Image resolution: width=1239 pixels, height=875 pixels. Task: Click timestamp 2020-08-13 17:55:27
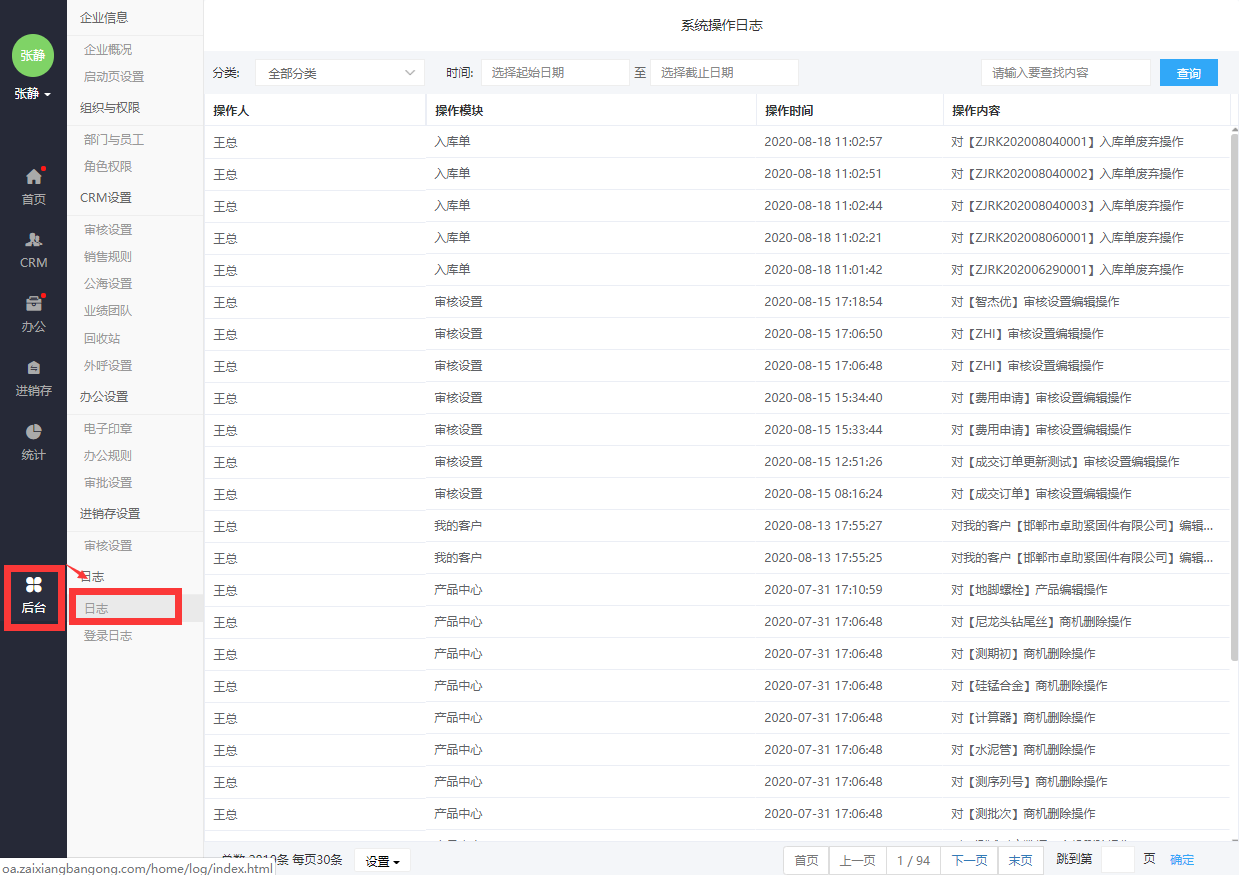point(823,526)
